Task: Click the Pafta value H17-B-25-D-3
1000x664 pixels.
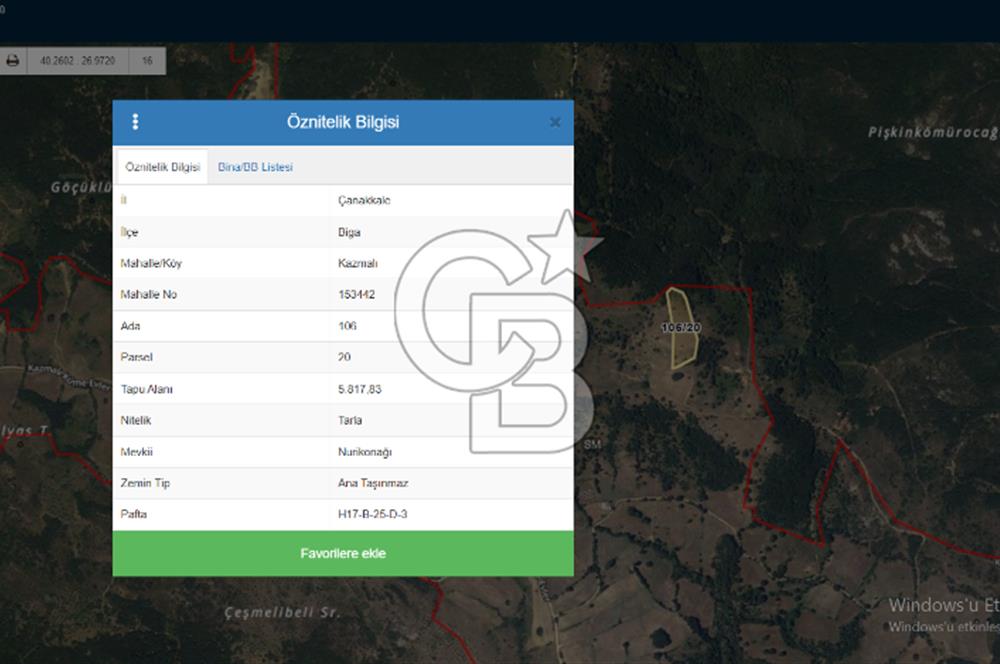Action: pos(372,514)
